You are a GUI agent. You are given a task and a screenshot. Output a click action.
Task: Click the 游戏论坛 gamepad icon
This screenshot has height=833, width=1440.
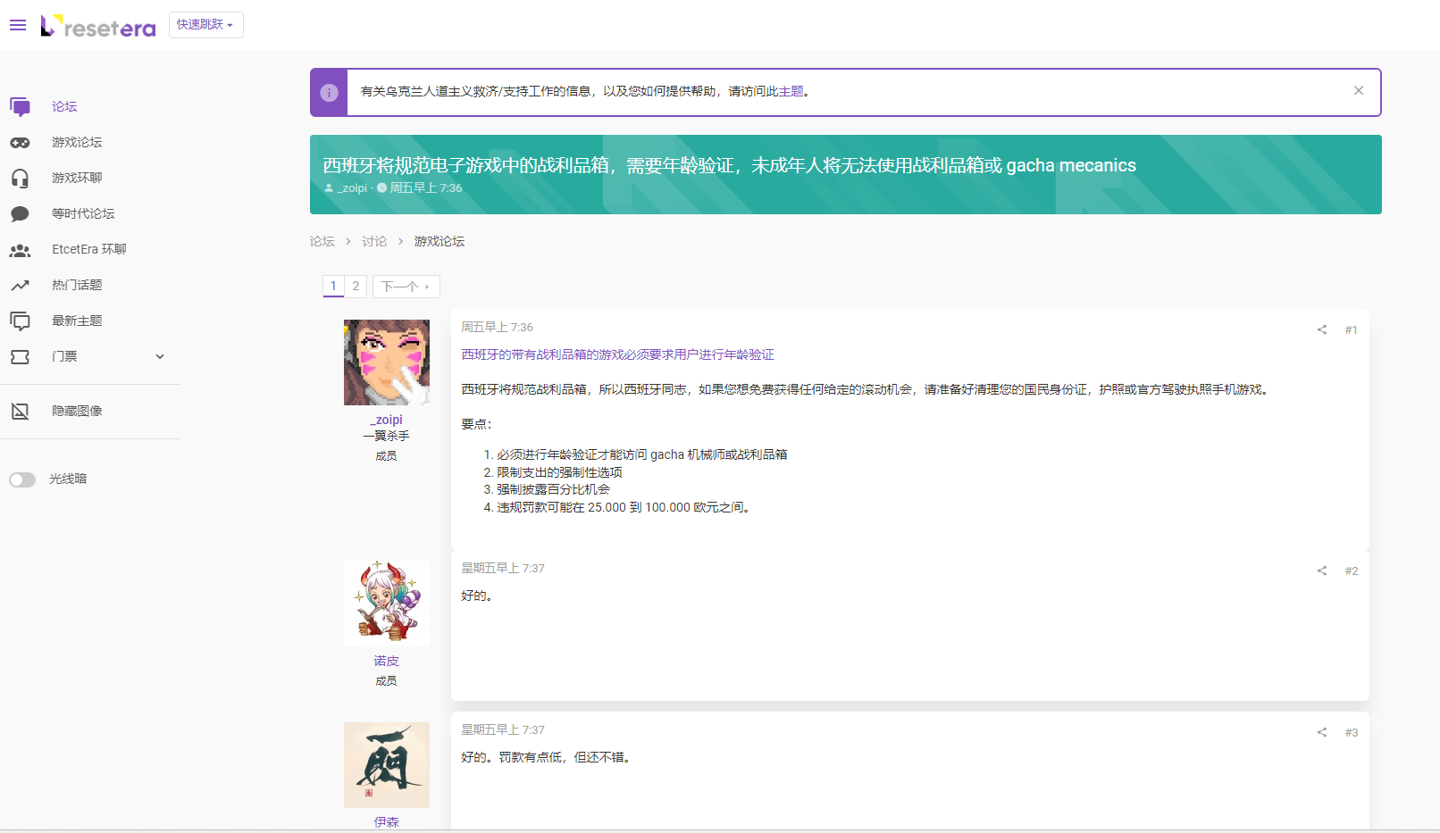20,143
